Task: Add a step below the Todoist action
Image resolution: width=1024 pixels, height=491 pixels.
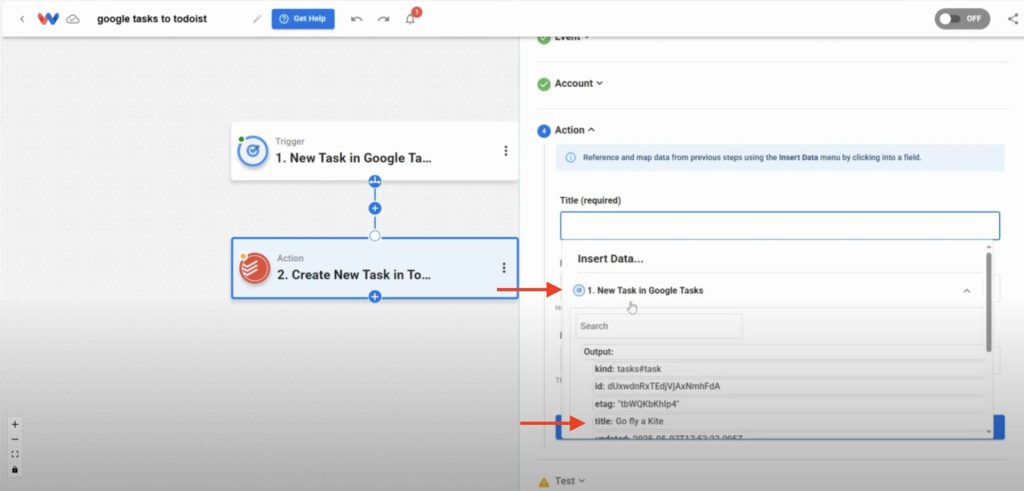Action: coord(375,297)
